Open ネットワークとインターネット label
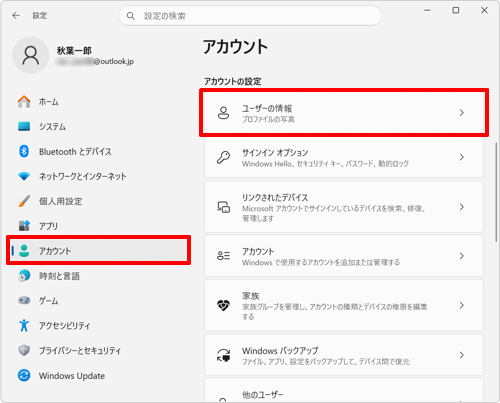500x403 pixels. click(83, 176)
